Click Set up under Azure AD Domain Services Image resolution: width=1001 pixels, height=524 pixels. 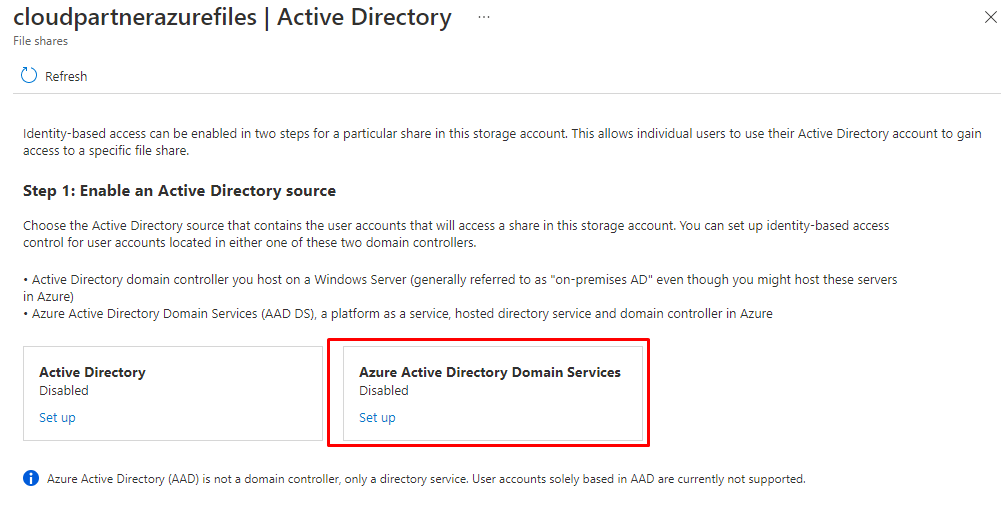click(x=377, y=418)
